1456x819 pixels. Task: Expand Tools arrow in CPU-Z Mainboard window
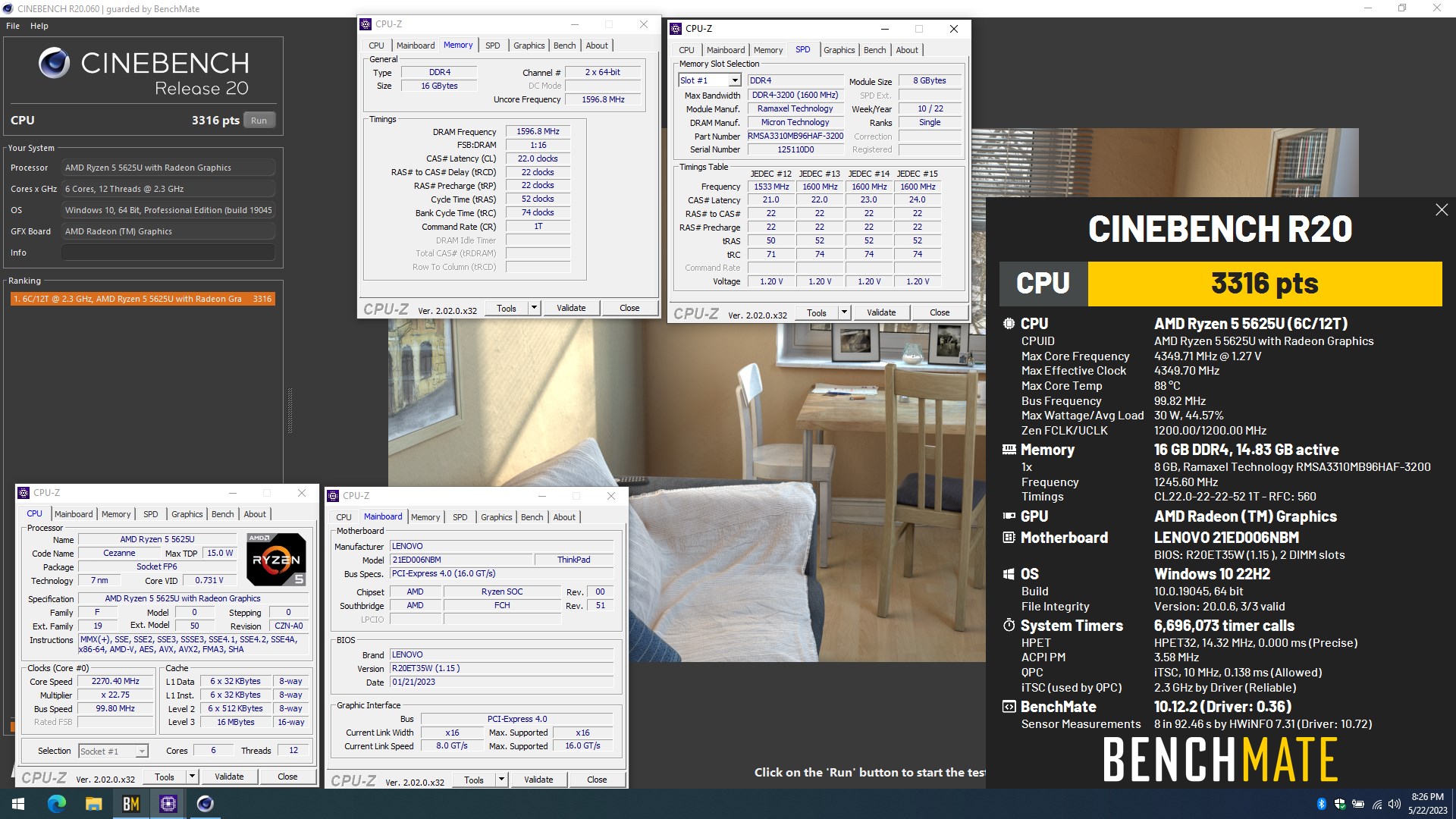[501, 780]
